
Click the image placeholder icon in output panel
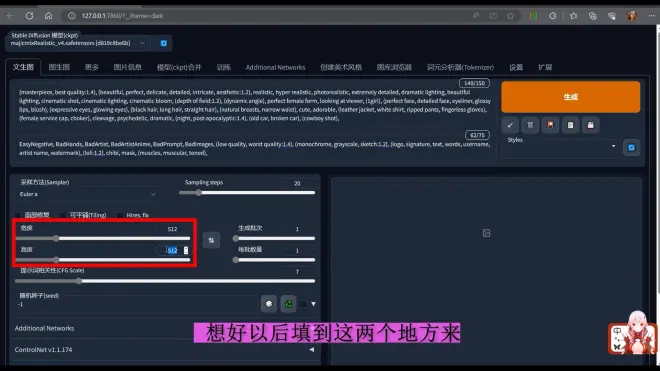point(486,233)
